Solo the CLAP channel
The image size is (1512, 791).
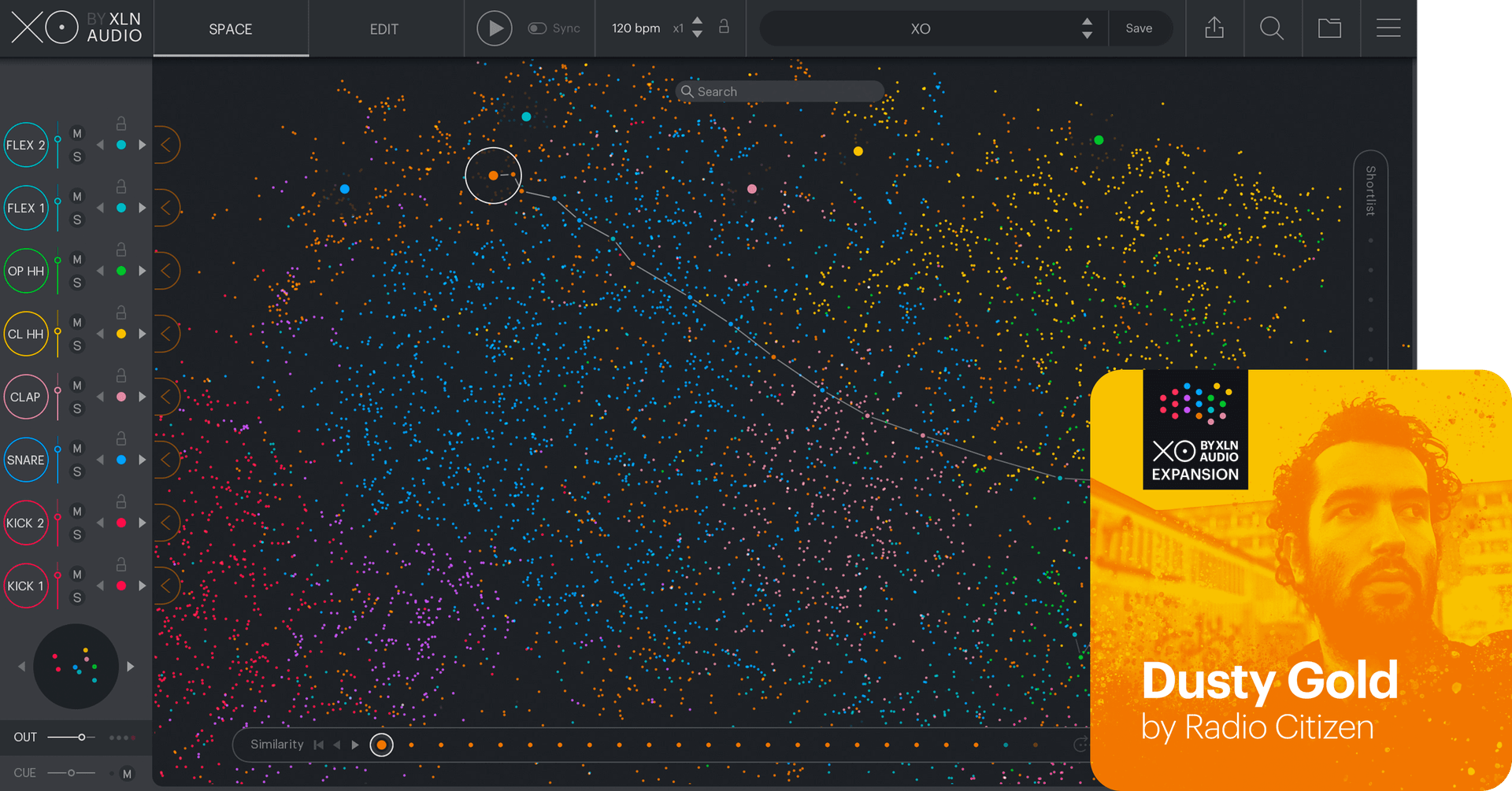point(77,408)
